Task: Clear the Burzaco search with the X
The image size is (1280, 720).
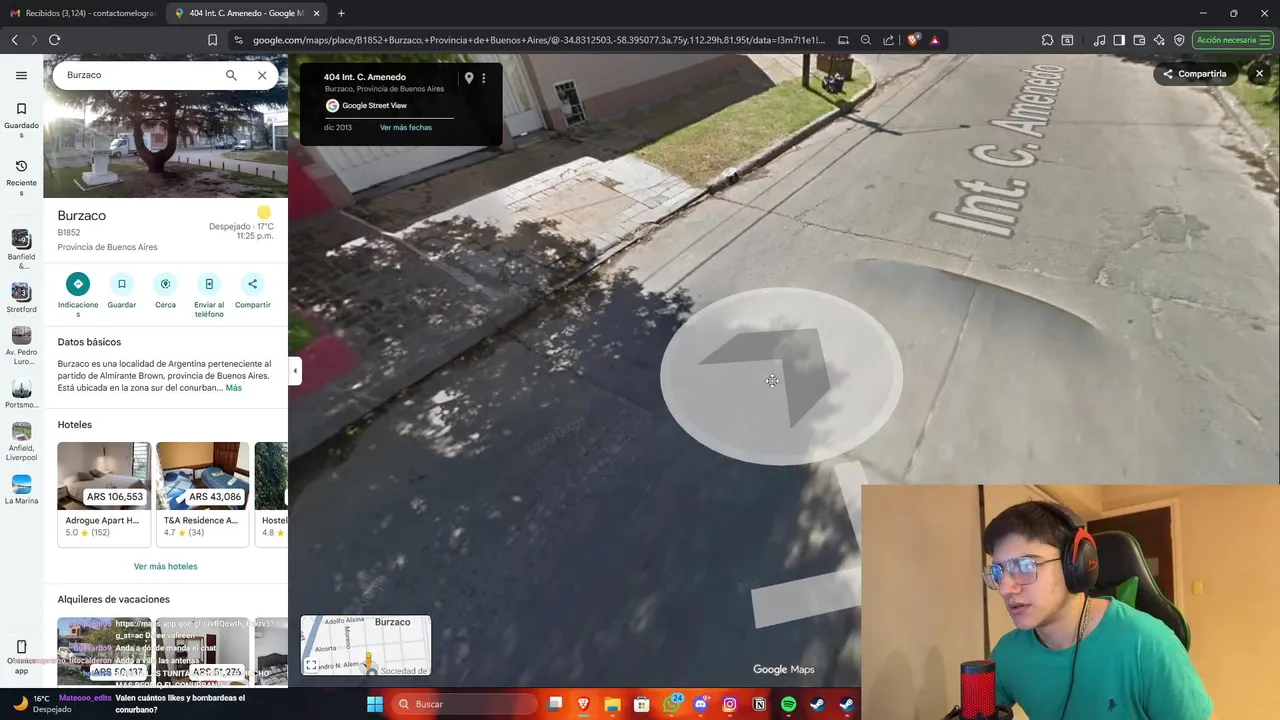Action: click(262, 75)
